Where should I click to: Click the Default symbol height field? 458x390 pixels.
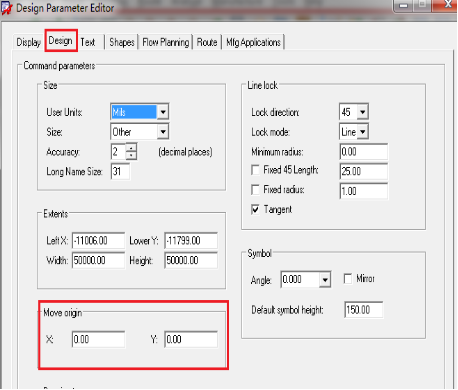coord(364,310)
